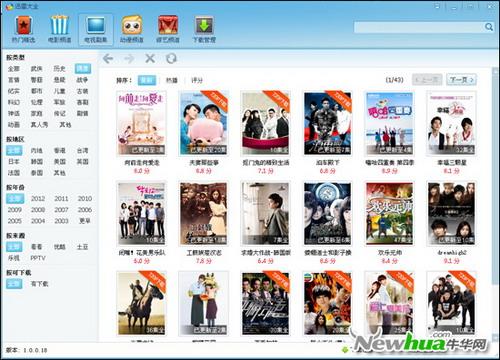Click the 7.1 分 rating text

[266, 171]
